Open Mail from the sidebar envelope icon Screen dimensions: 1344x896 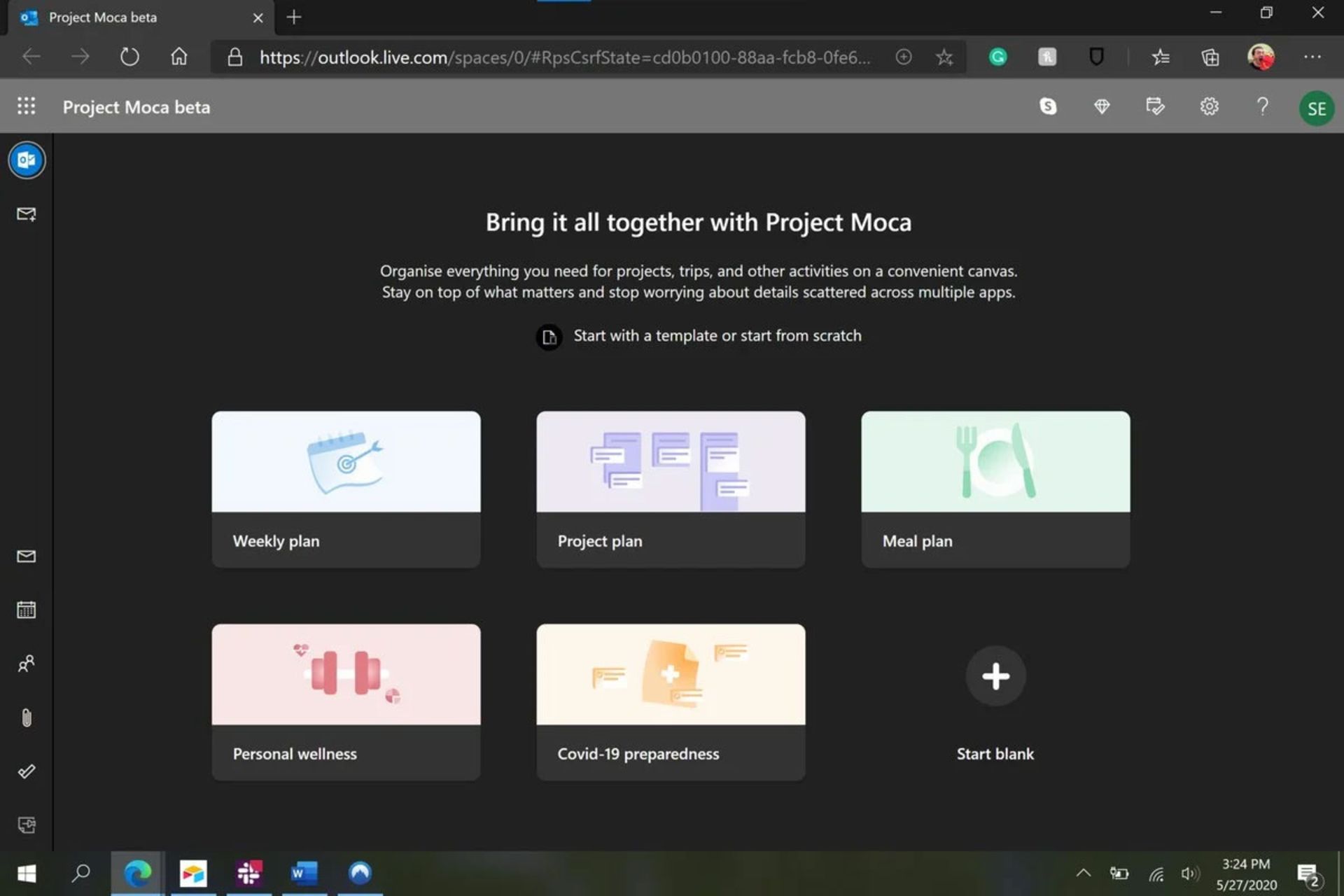click(27, 556)
